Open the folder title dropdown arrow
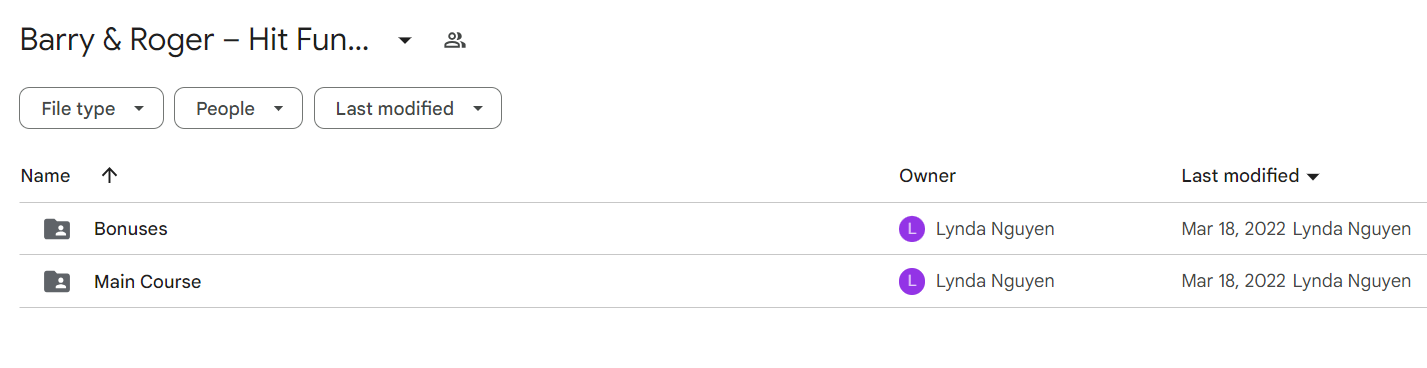The width and height of the screenshot is (1427, 368). (405, 41)
